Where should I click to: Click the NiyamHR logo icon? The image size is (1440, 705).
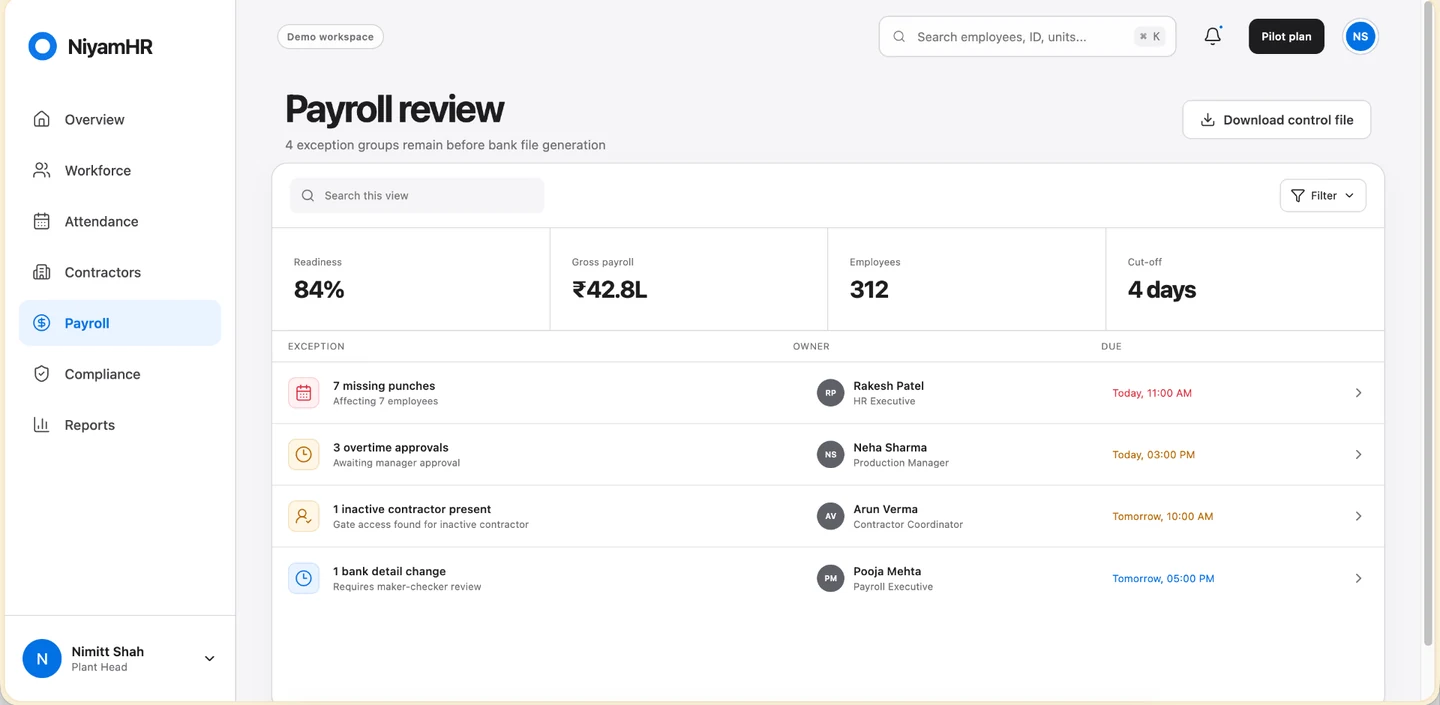pyautogui.click(x=42, y=46)
